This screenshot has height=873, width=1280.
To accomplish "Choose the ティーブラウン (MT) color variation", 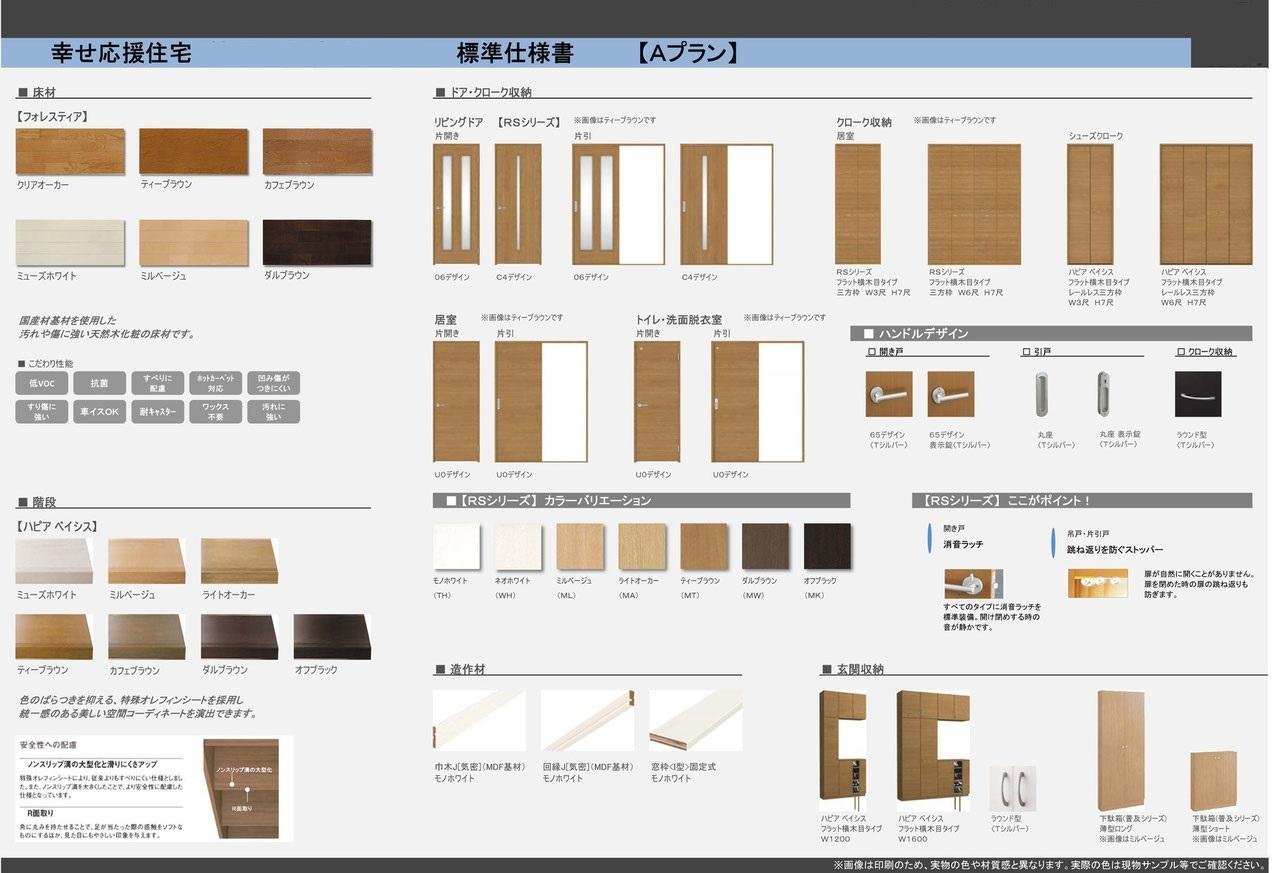I will click(x=704, y=546).
